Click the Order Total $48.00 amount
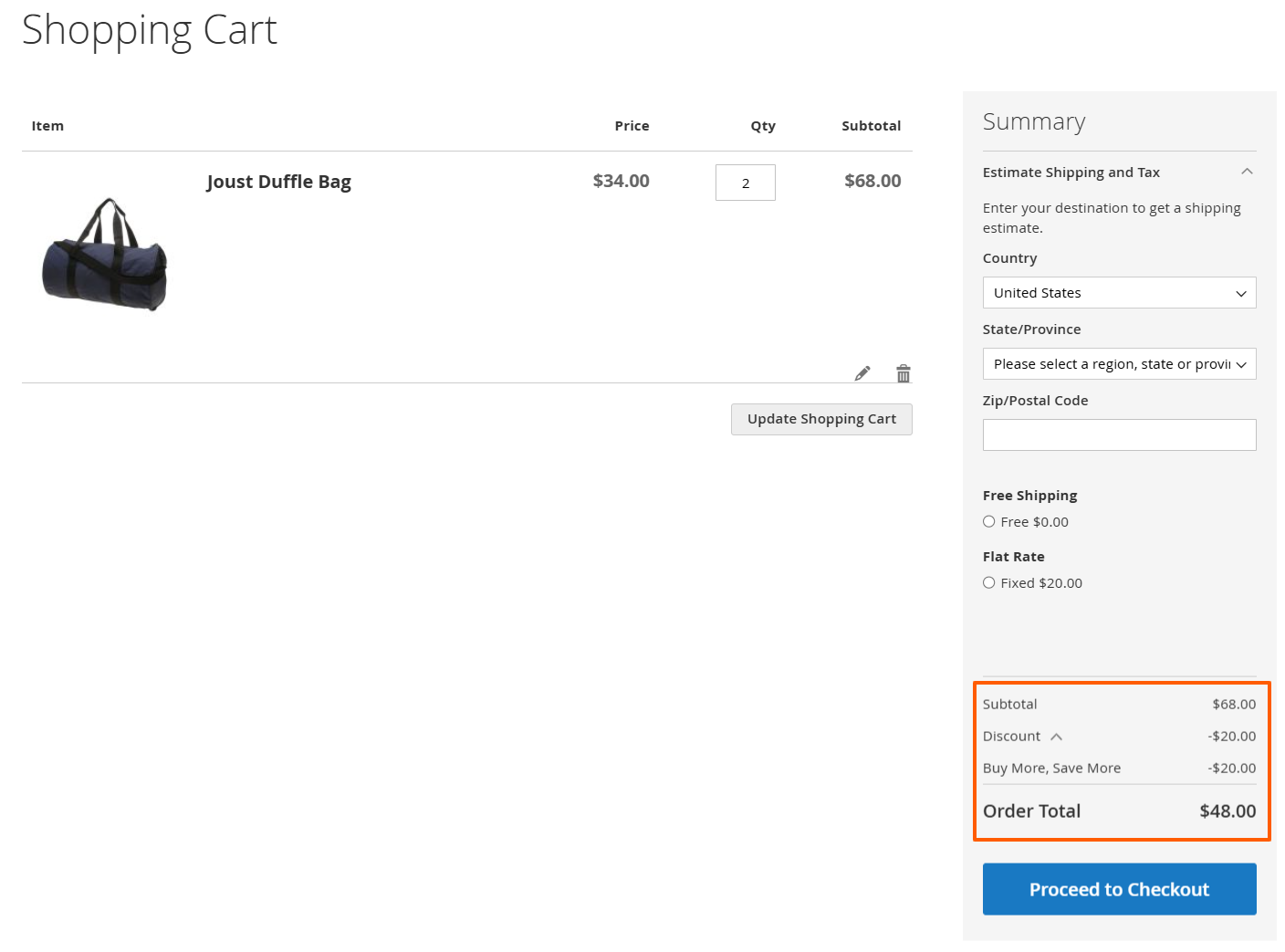The width and height of the screenshot is (1285, 952). coord(1228,811)
